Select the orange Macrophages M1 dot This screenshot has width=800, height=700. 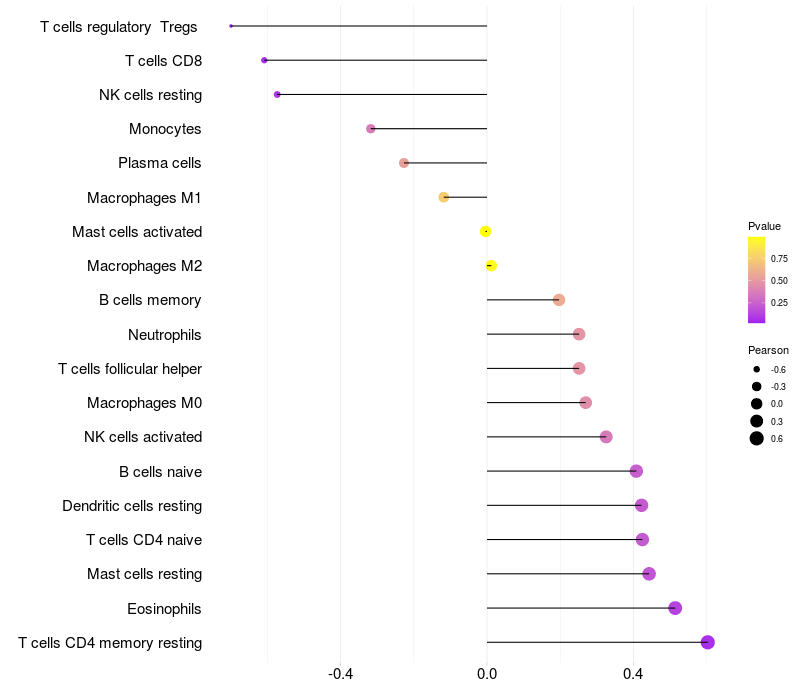click(444, 197)
